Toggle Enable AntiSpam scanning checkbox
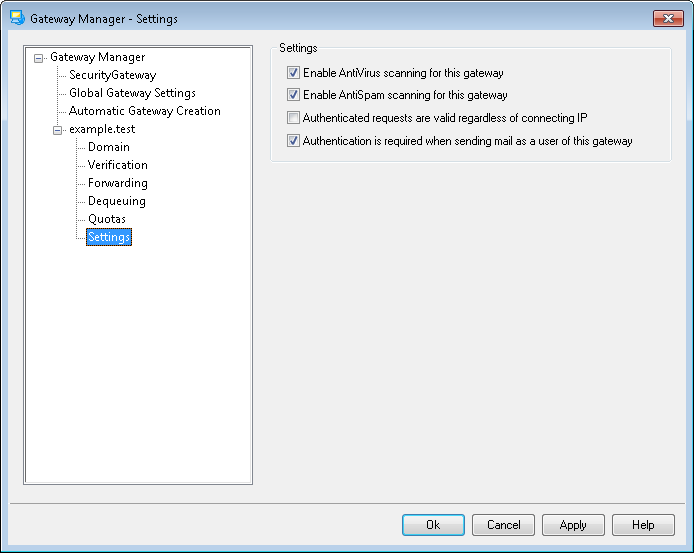The image size is (694, 553). click(293, 96)
